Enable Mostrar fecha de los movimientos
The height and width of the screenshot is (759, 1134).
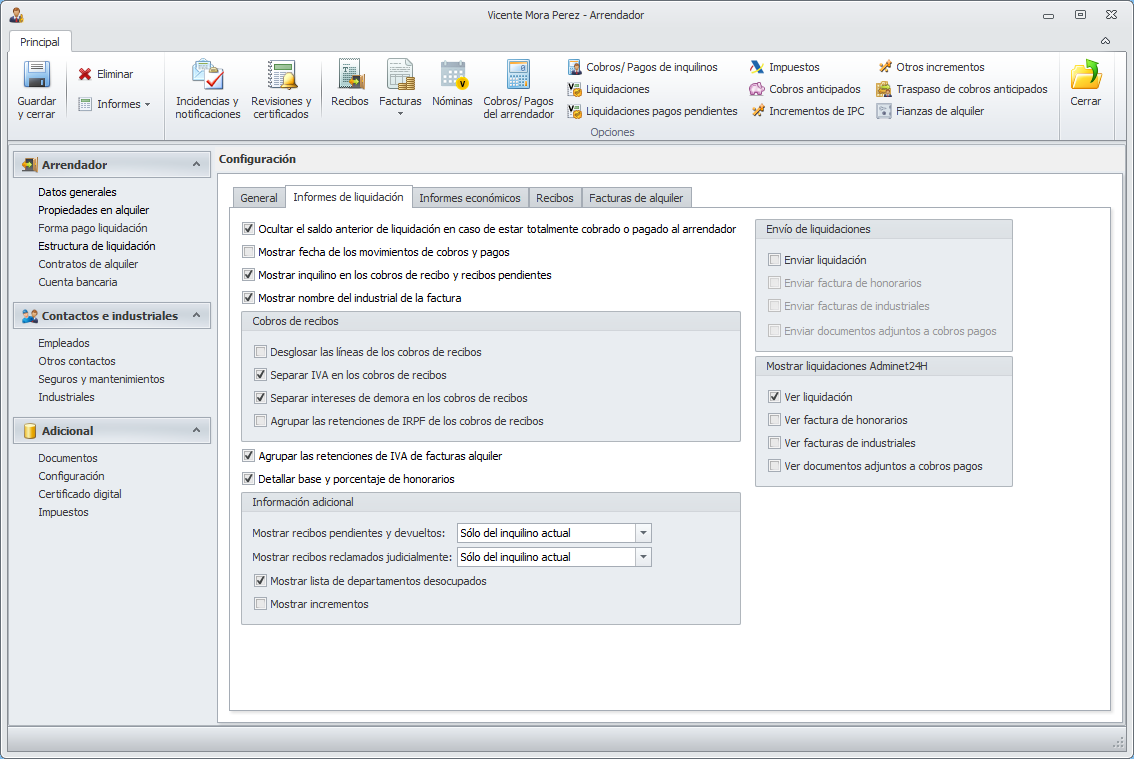pyautogui.click(x=249, y=252)
